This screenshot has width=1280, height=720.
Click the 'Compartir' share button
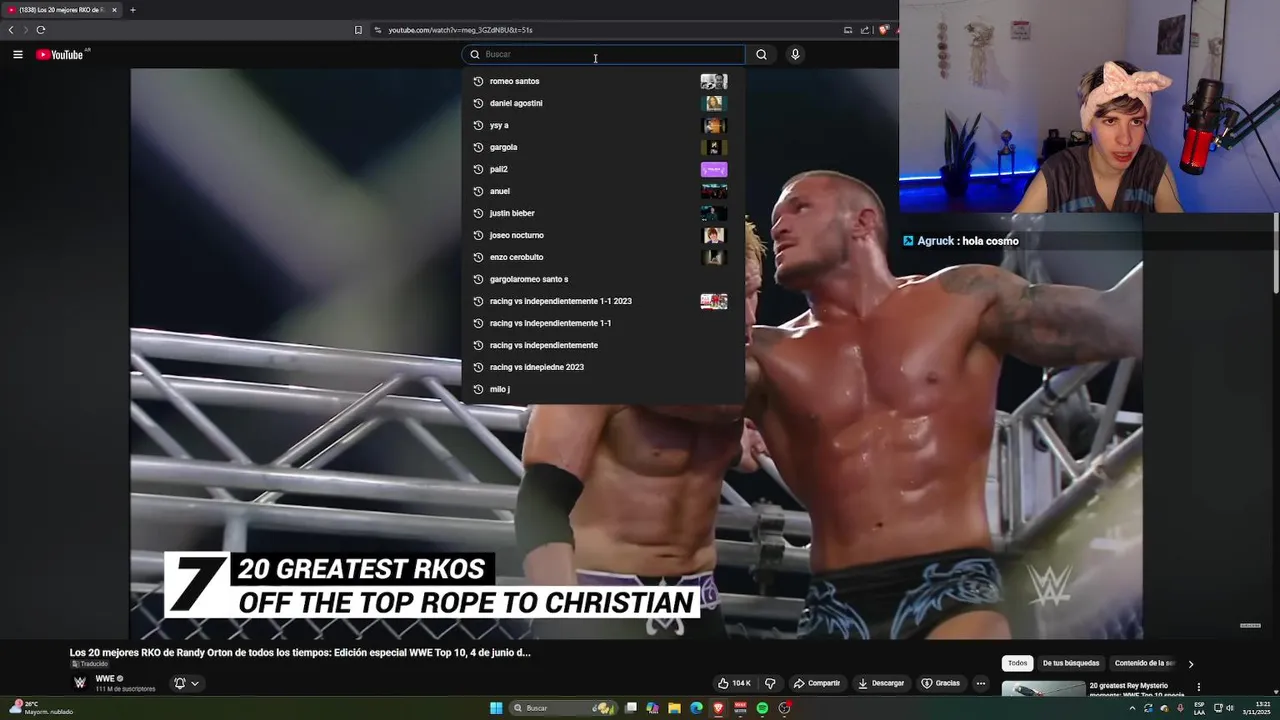[816, 683]
